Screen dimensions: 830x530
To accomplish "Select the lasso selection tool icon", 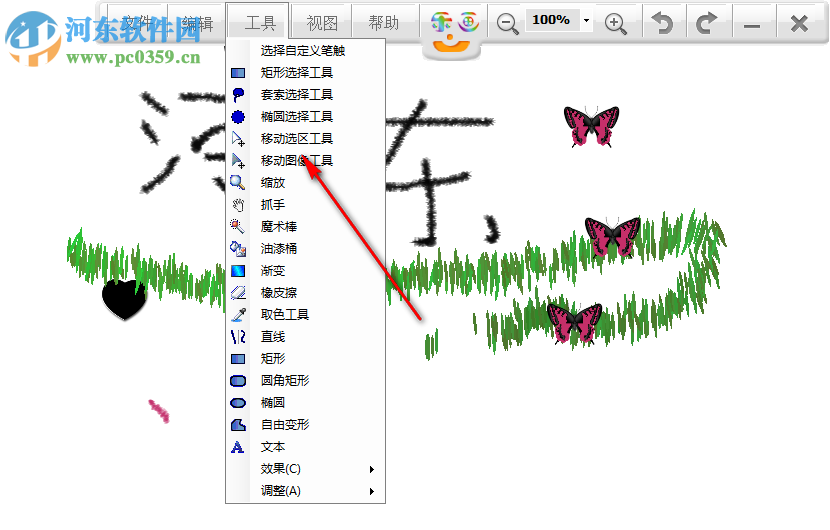I will pyautogui.click(x=238, y=95).
